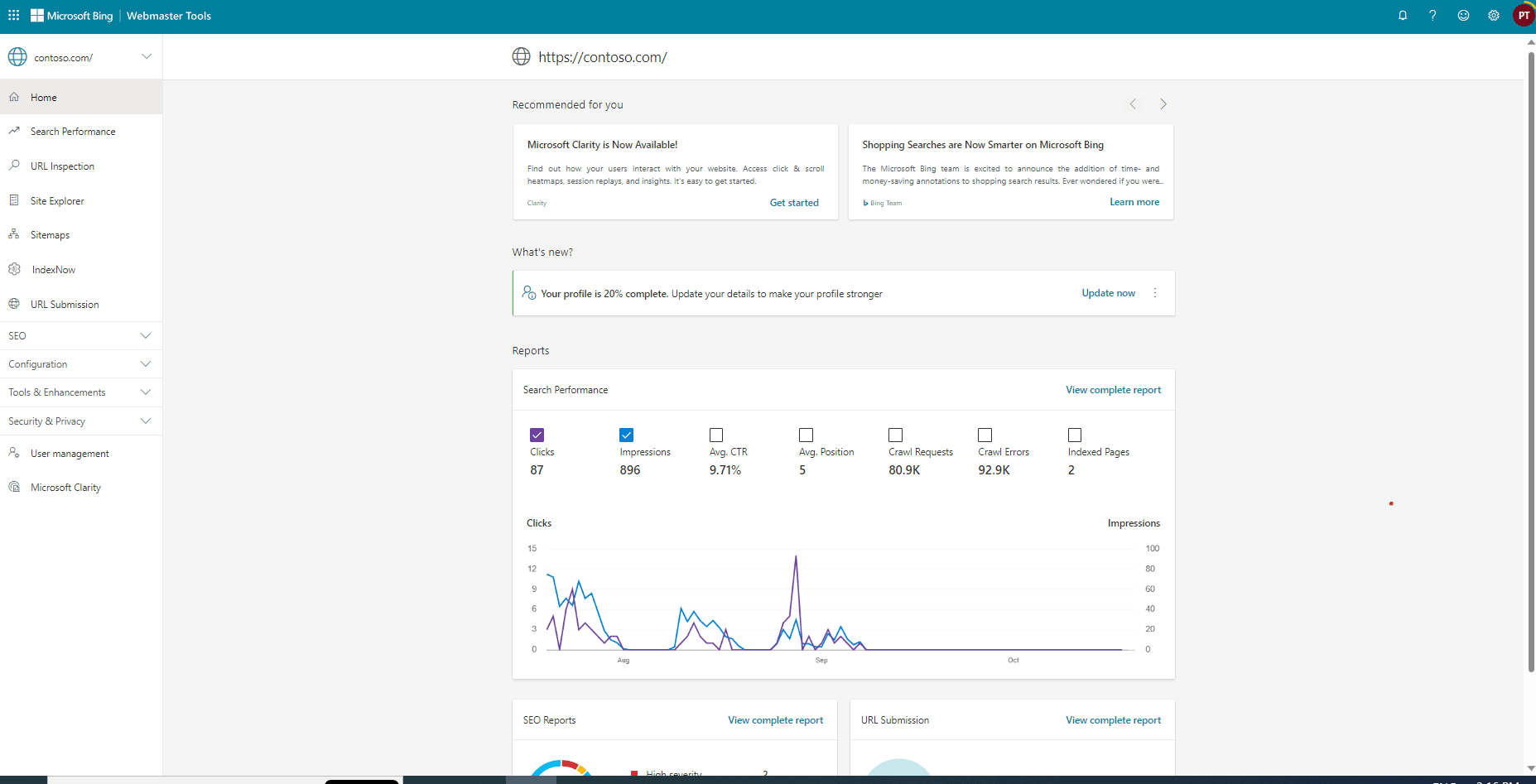
Task: Click the Update now link
Action: point(1108,293)
